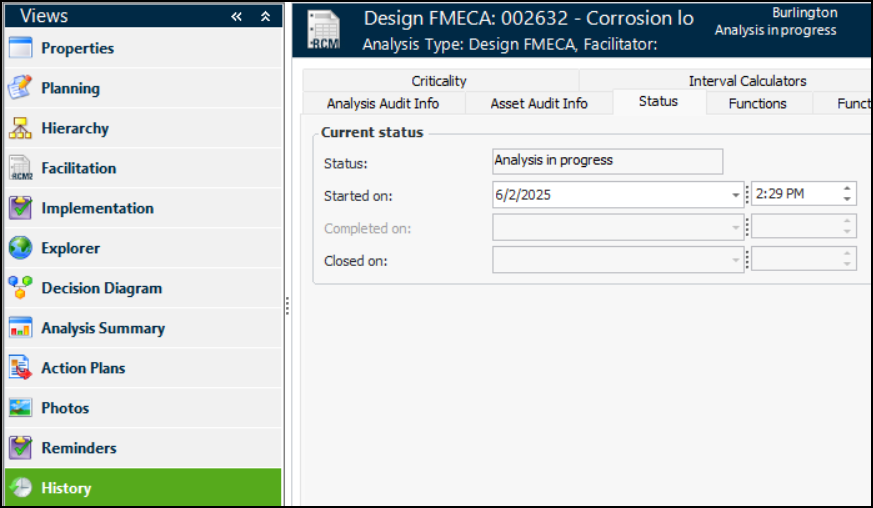The height and width of the screenshot is (508, 873).
Task: Open the Properties view label
Action: pos(78,48)
